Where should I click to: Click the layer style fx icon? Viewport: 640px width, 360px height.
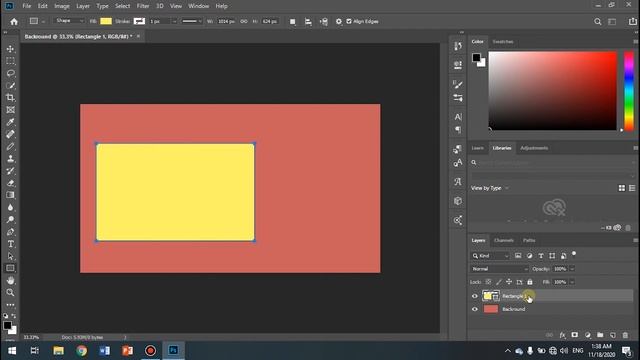(562, 335)
